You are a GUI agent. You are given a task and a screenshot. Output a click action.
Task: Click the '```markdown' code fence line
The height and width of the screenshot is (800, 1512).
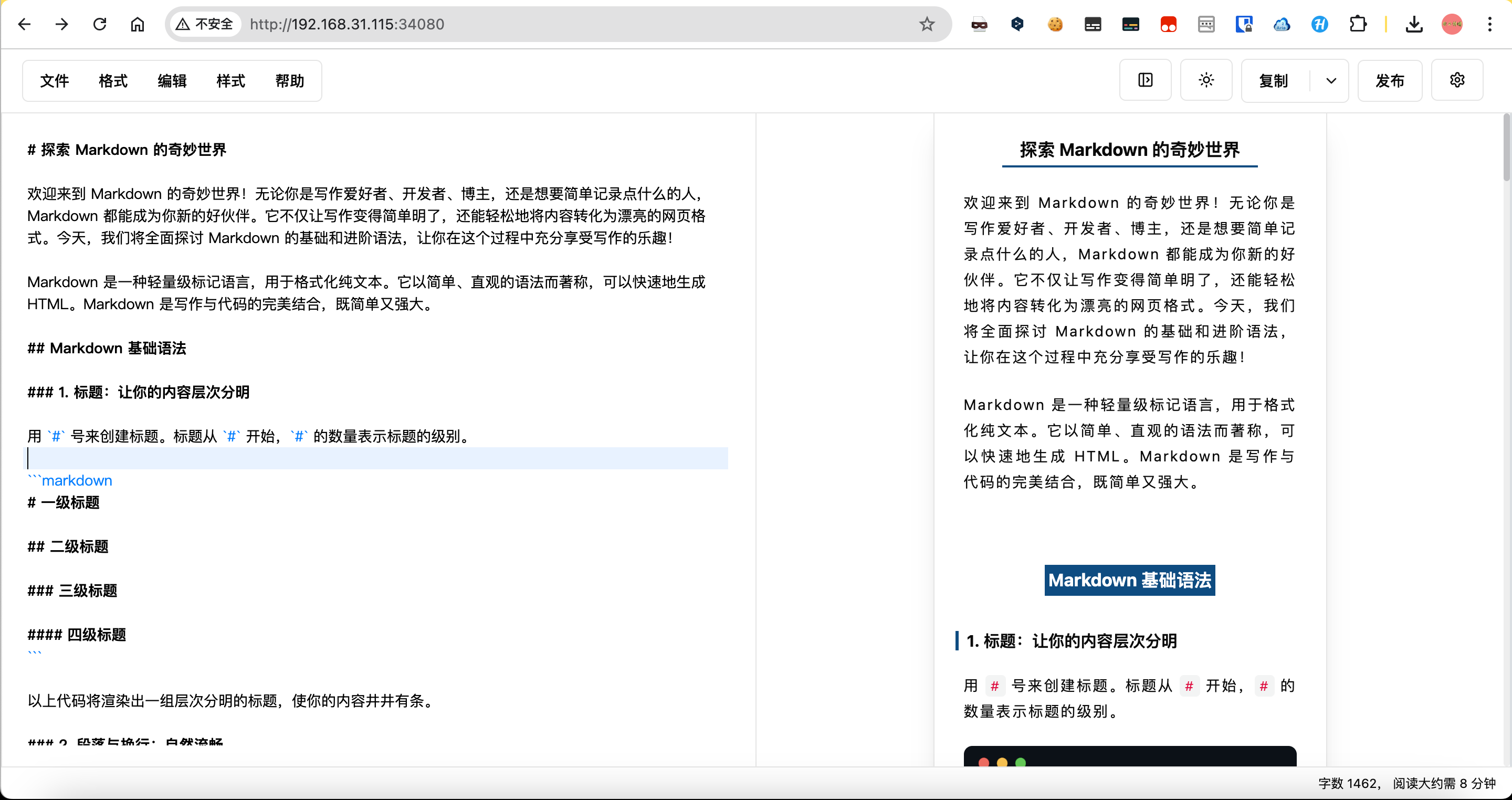coord(70,480)
